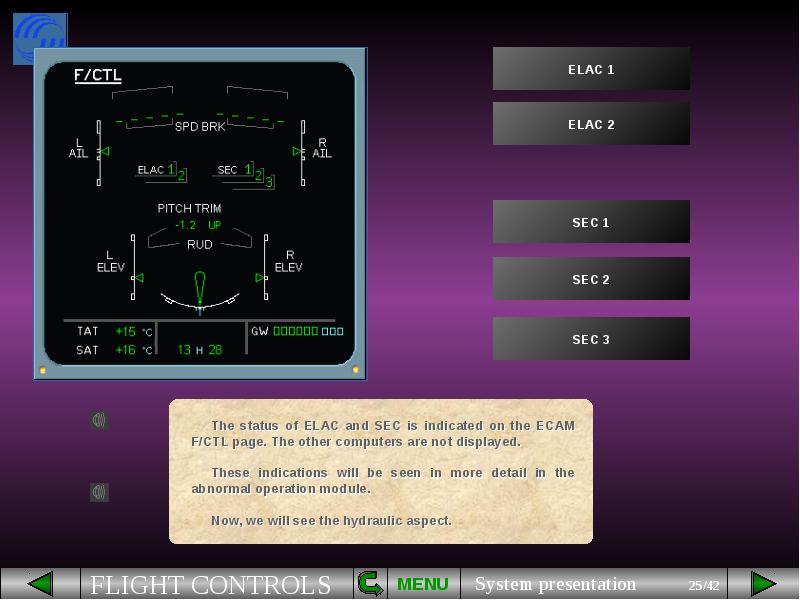The height and width of the screenshot is (600, 800).
Task: Play the lower speaker audio icon
Action: point(99,492)
